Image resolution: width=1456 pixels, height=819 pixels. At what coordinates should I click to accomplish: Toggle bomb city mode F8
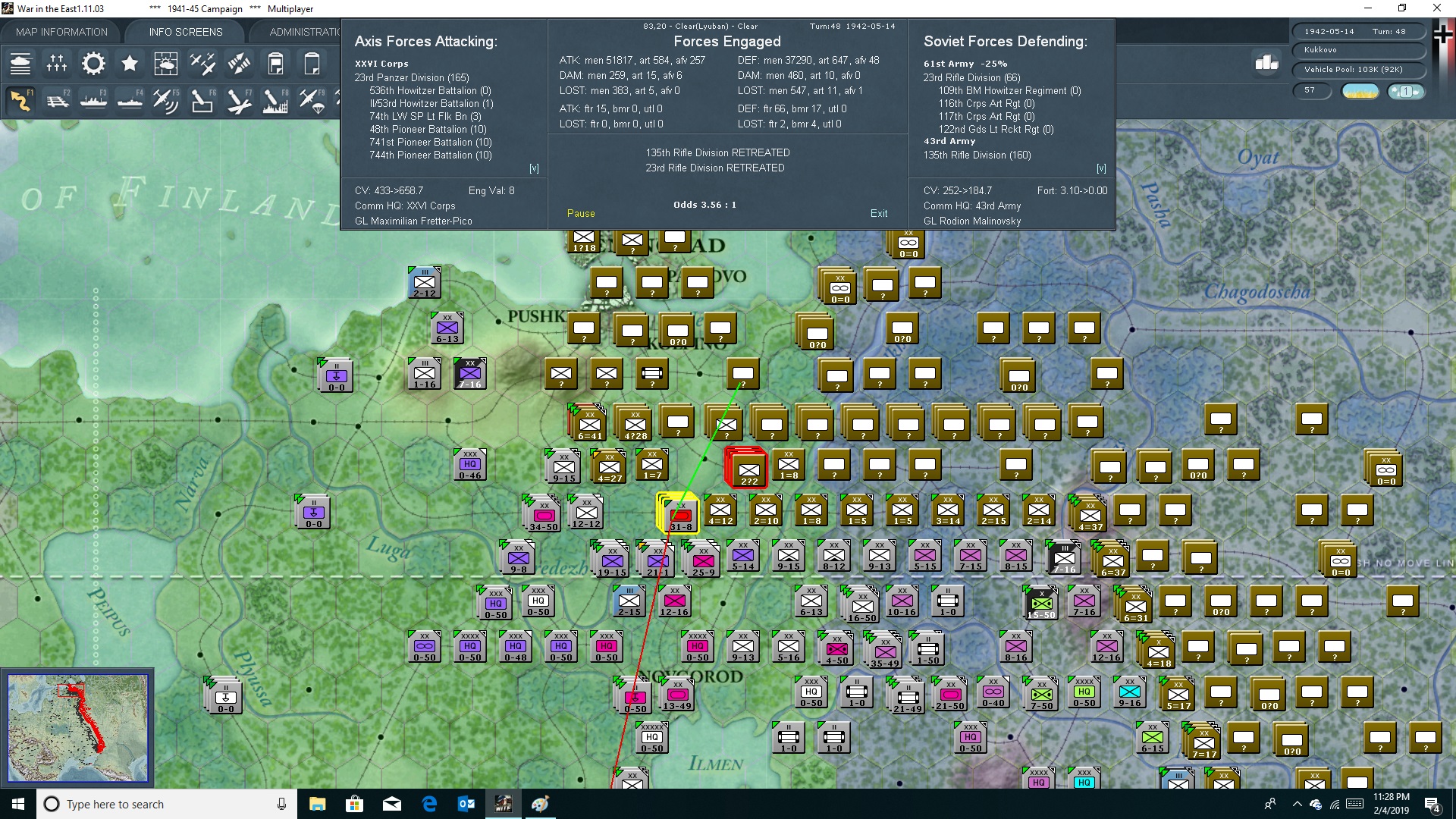click(x=275, y=100)
